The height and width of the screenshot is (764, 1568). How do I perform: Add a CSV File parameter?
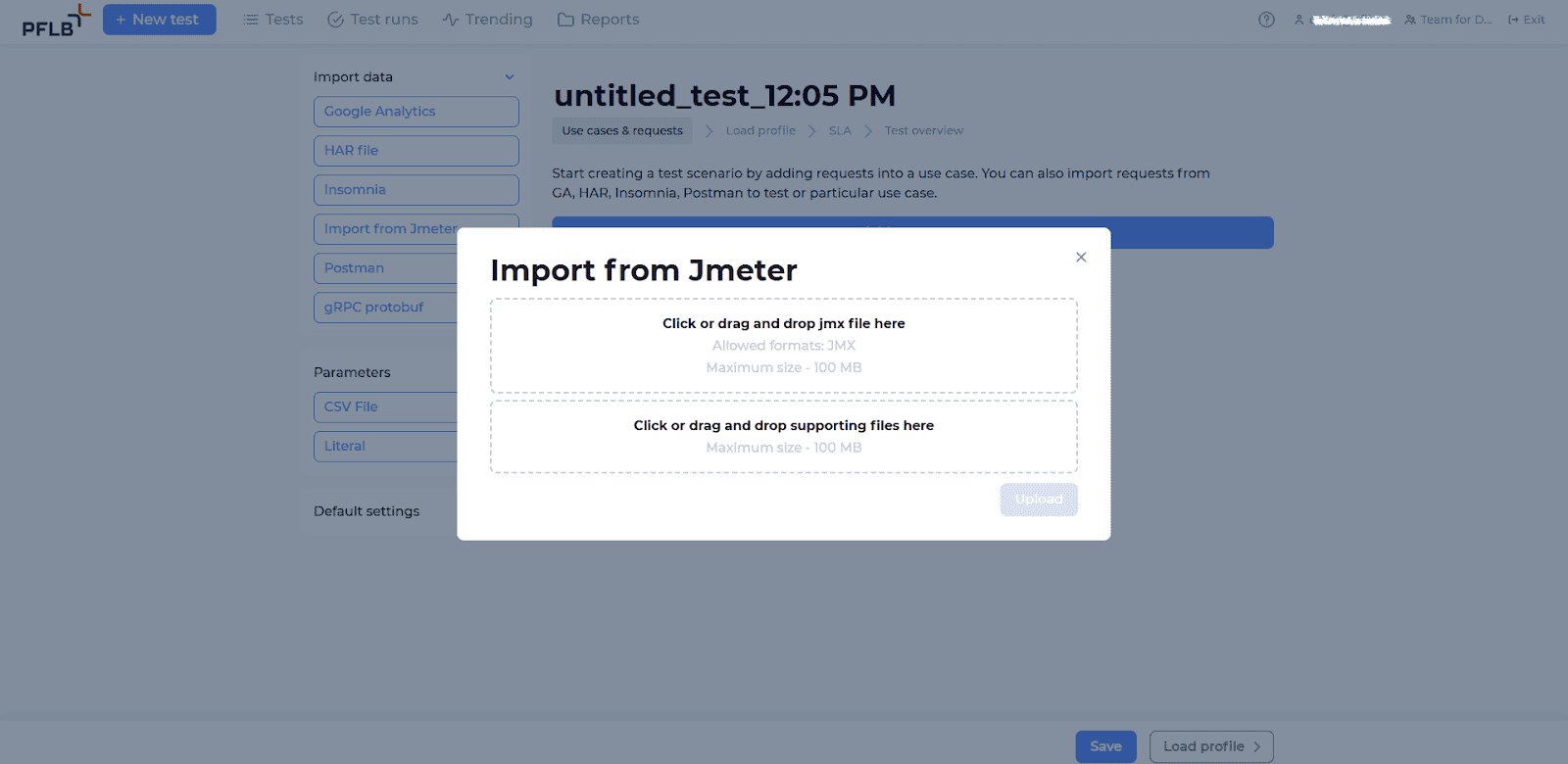point(385,406)
